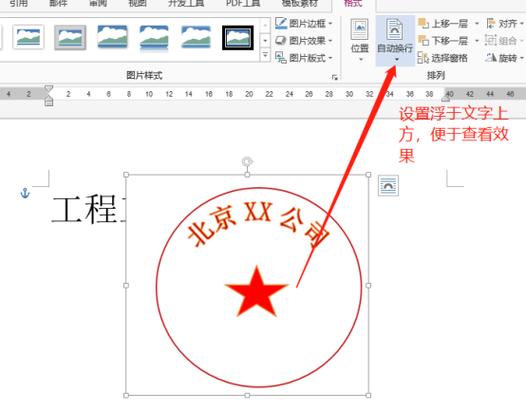The image size is (526, 410).
Task: Click the red star in the stamp
Action: point(256,292)
